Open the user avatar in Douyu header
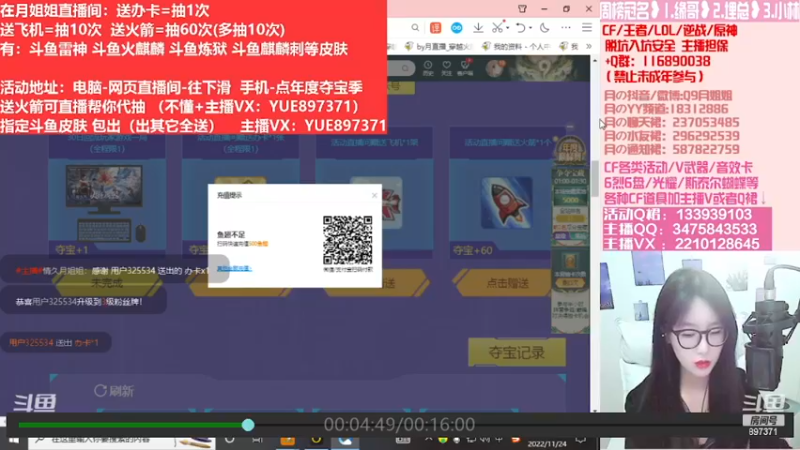 (x=494, y=68)
